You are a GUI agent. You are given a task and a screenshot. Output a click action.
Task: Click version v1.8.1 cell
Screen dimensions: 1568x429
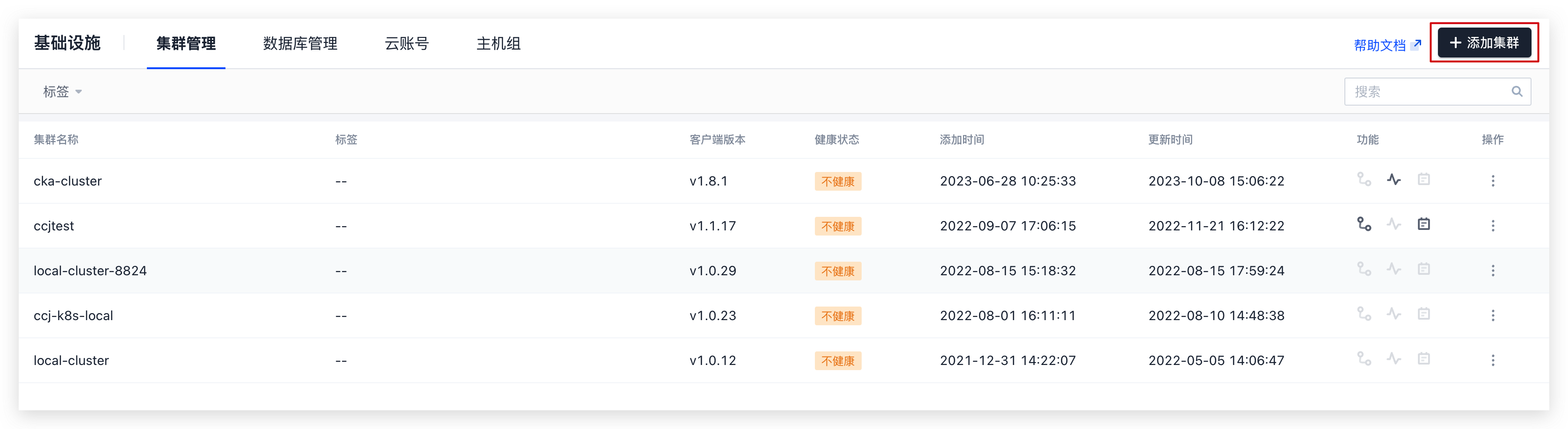pos(708,181)
